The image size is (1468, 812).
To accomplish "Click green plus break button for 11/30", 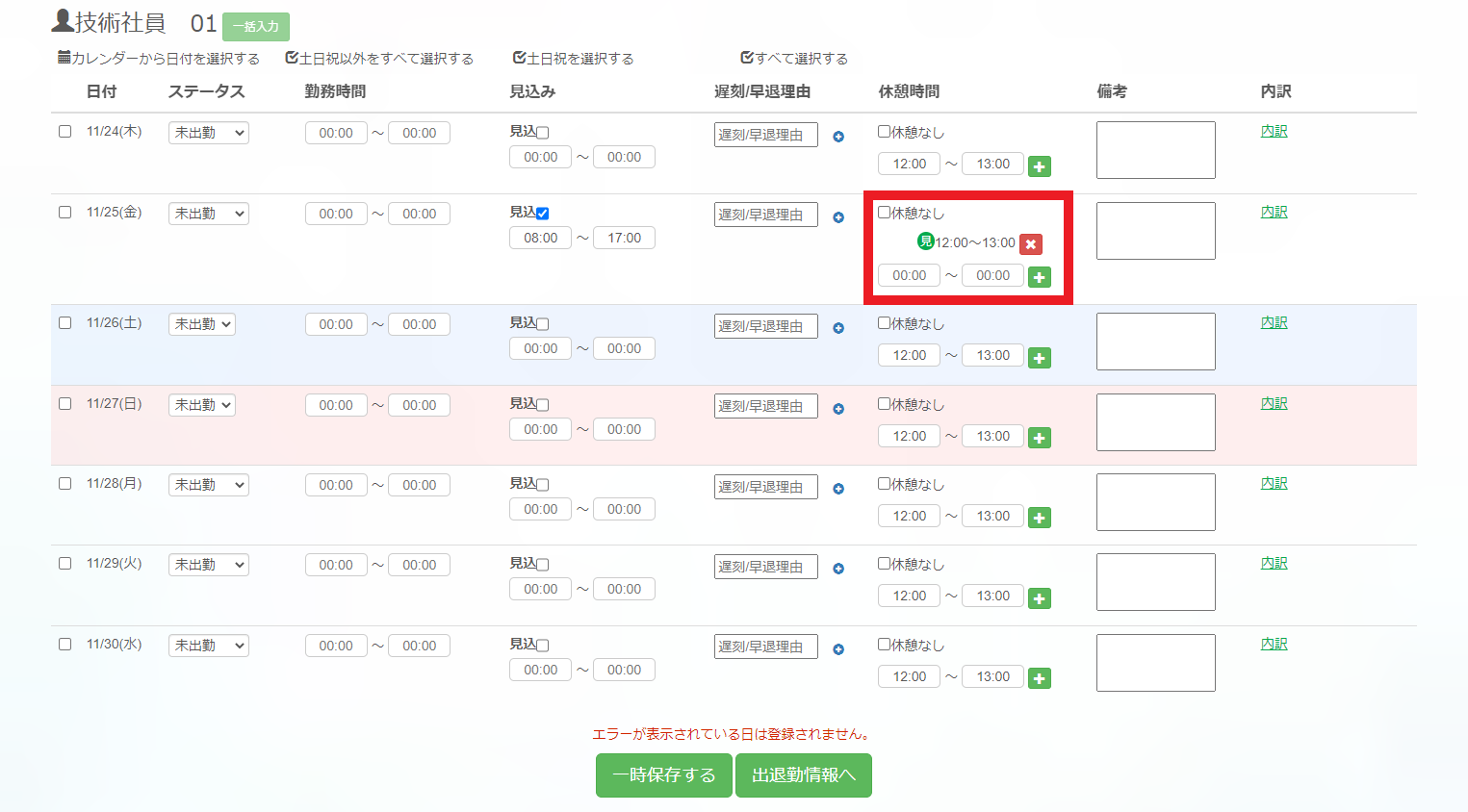I will tap(1039, 678).
